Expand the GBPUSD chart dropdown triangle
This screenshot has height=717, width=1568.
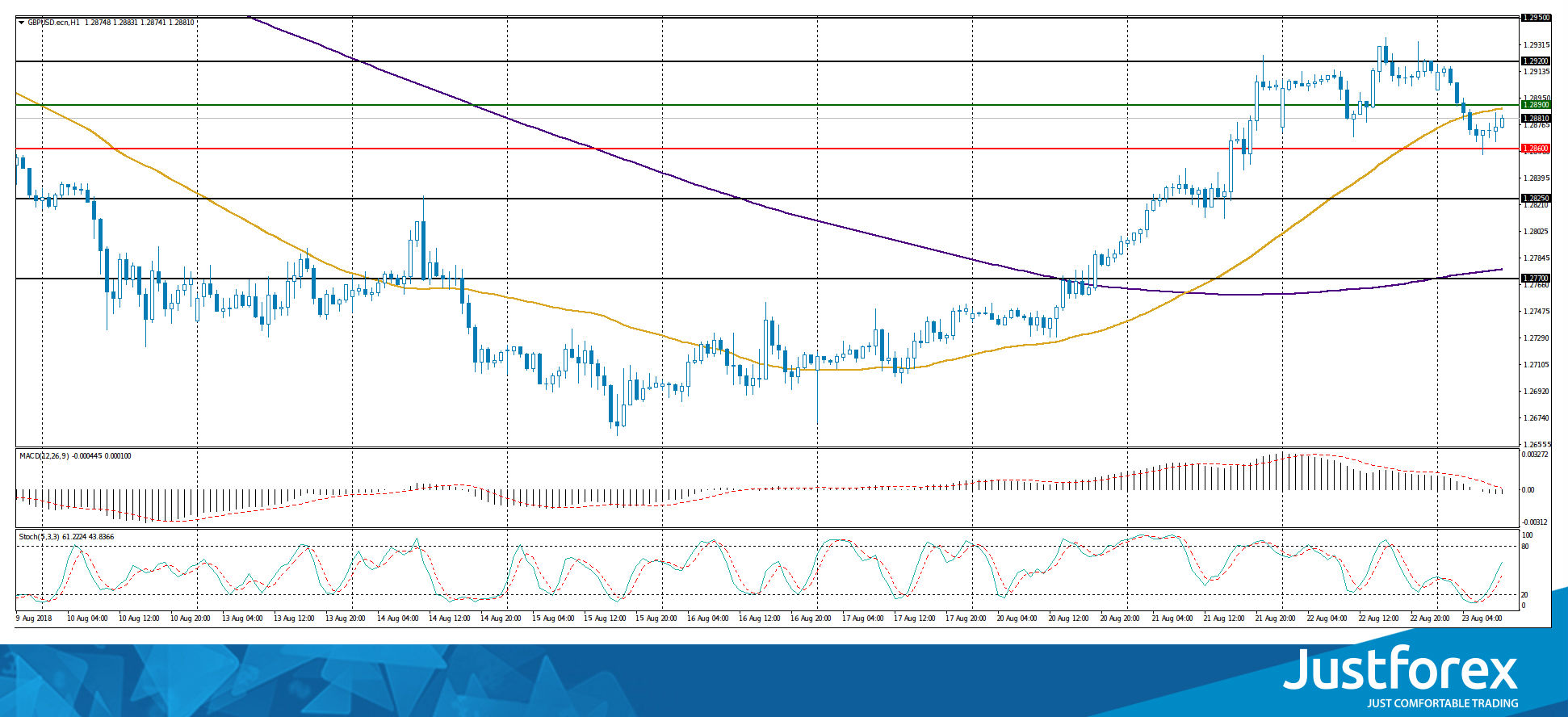(22, 23)
